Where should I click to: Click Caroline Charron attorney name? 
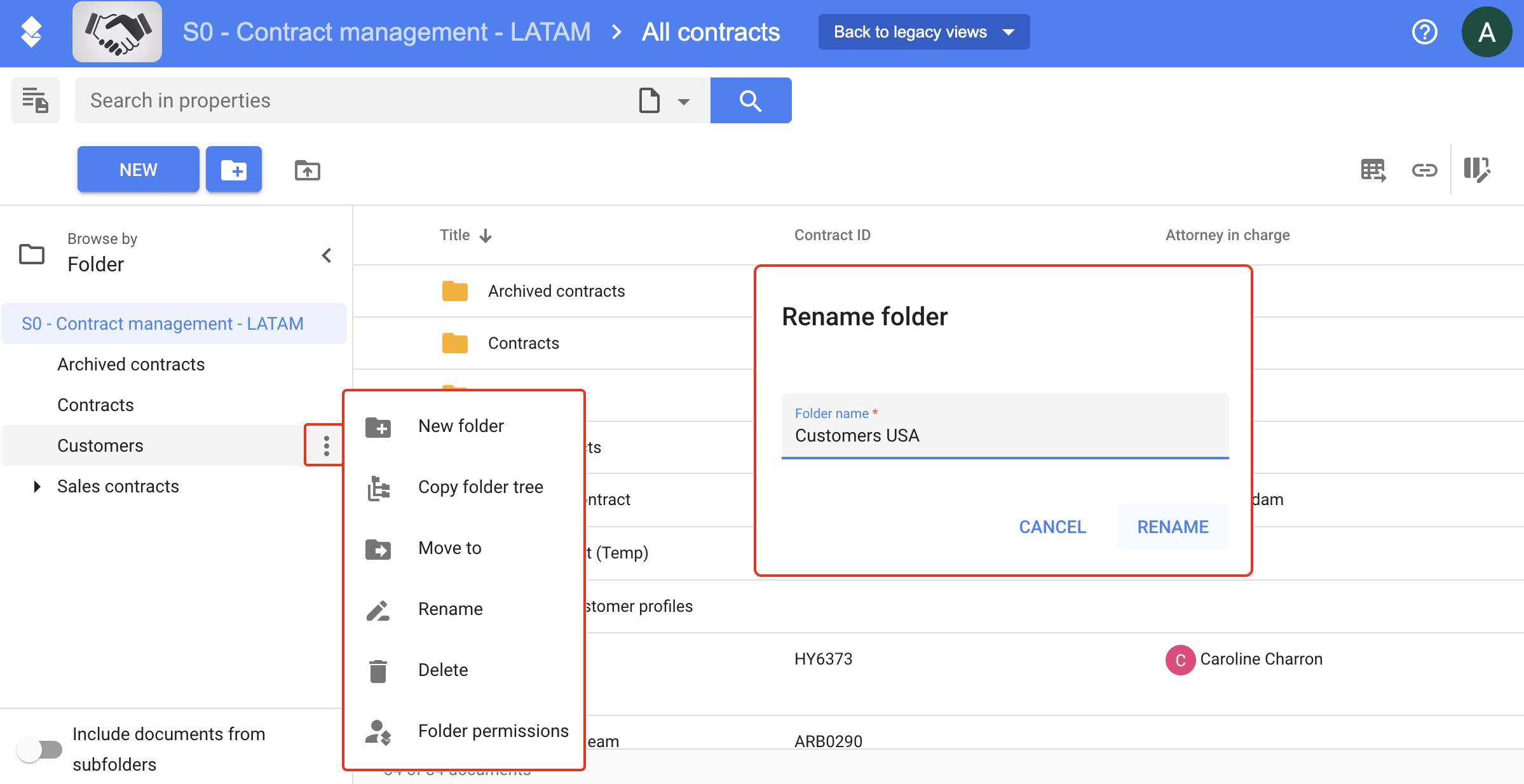[x=1261, y=659]
